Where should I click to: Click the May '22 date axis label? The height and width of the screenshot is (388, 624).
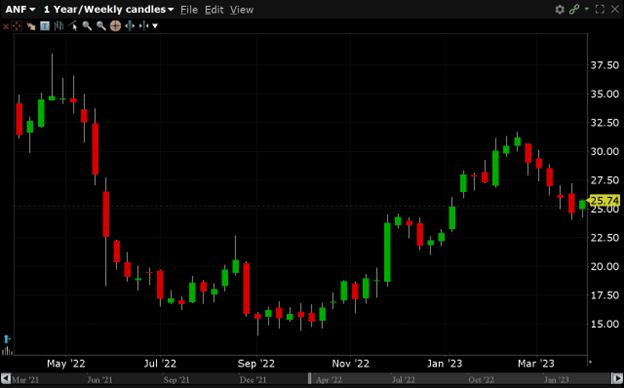point(66,364)
